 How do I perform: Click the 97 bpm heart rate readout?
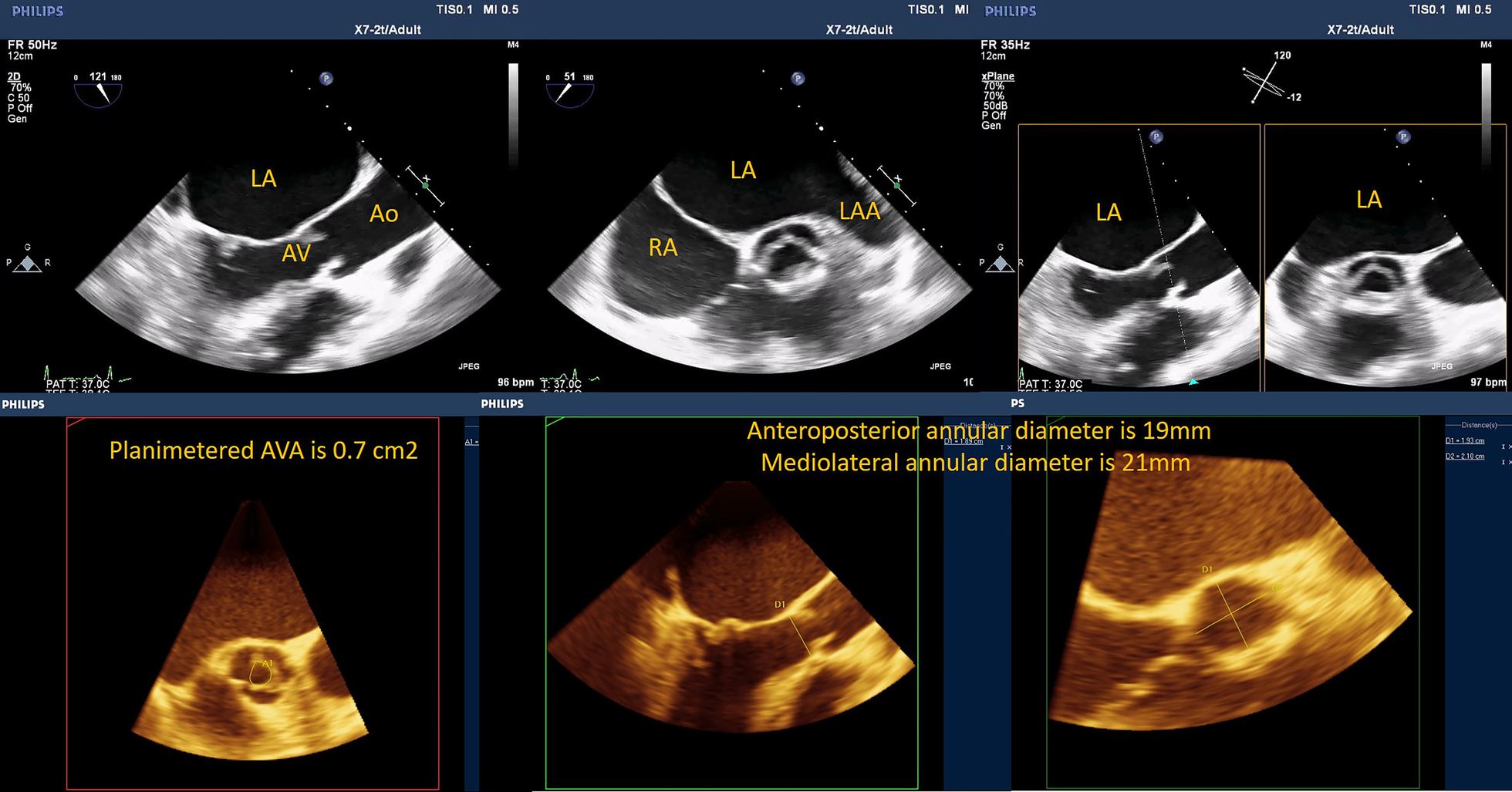[x=1488, y=382]
